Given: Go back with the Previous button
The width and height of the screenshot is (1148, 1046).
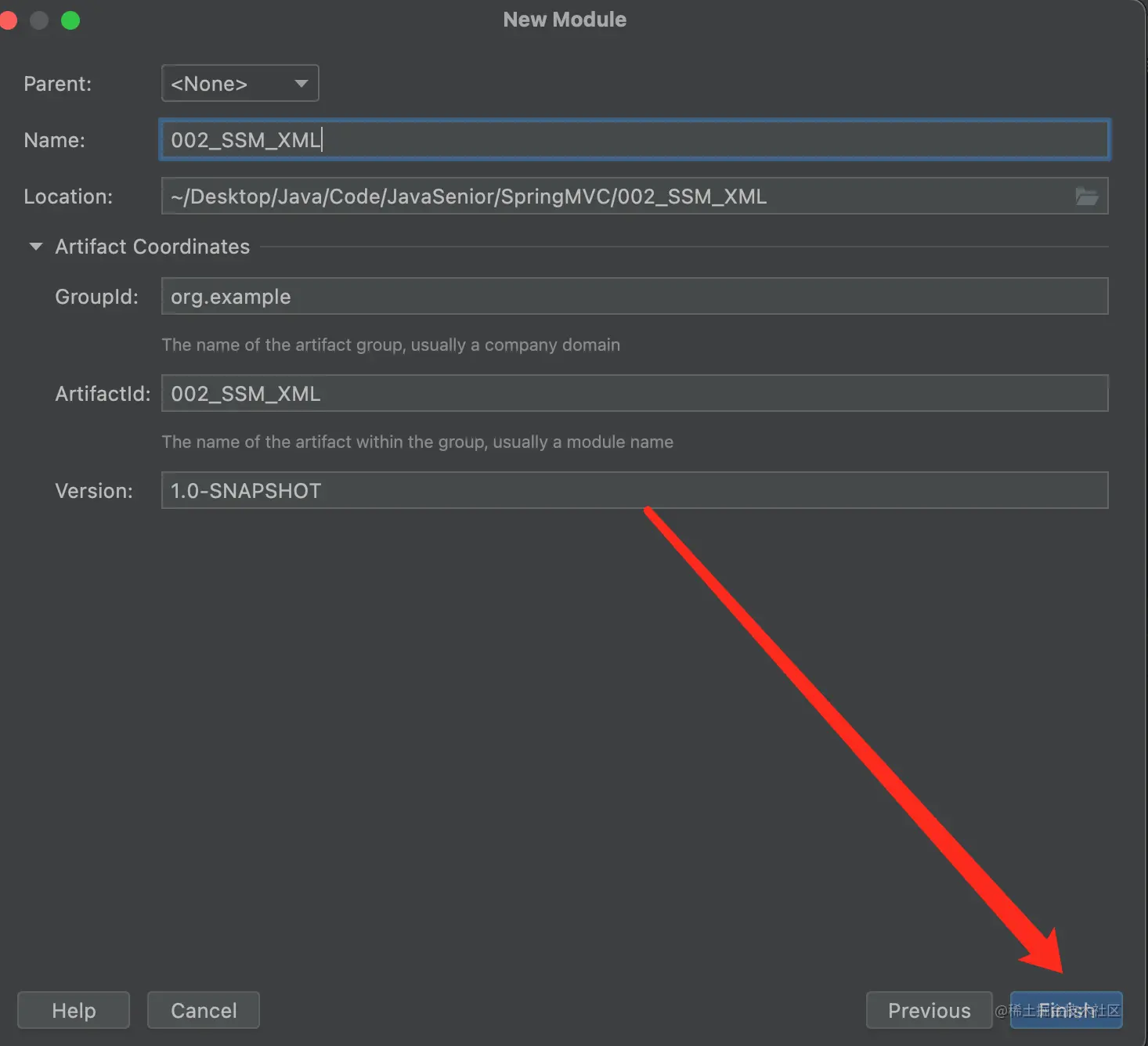Looking at the screenshot, I should coord(929,1010).
